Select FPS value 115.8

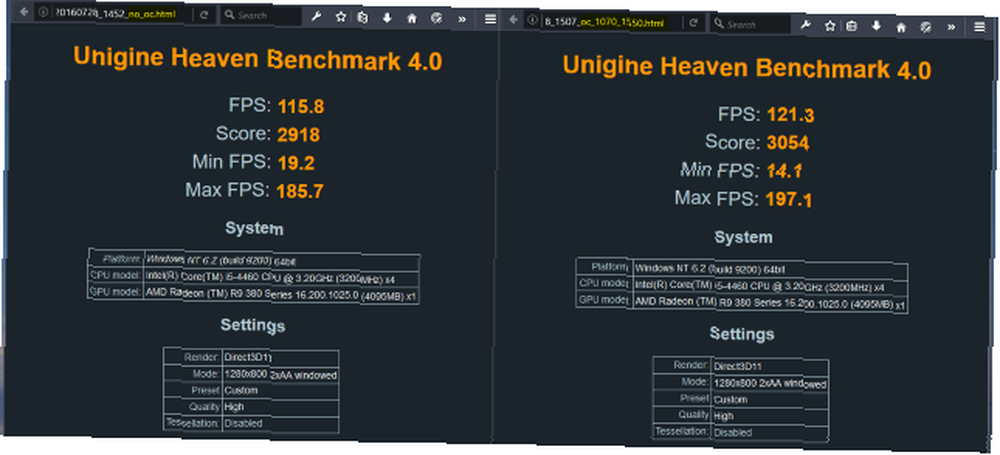[301, 107]
